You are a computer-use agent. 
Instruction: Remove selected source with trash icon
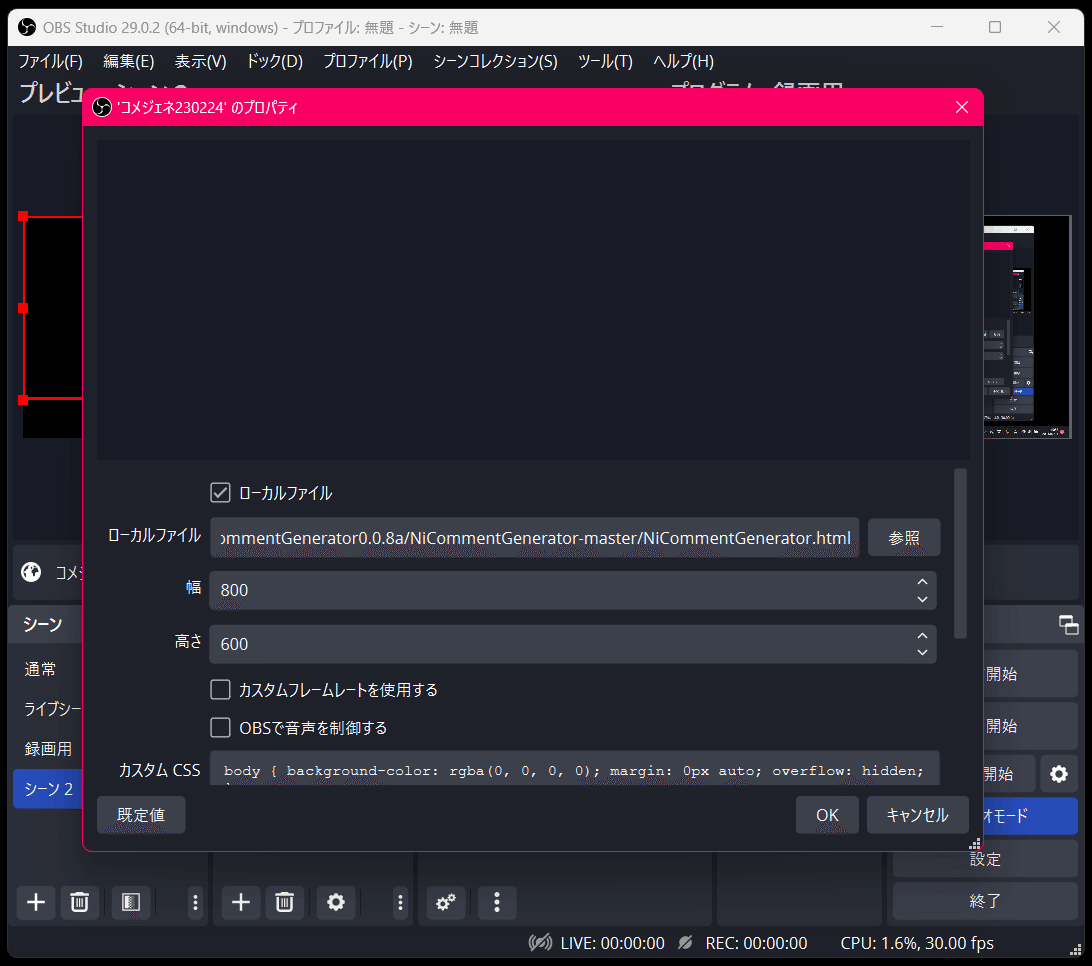pyautogui.click(x=284, y=903)
